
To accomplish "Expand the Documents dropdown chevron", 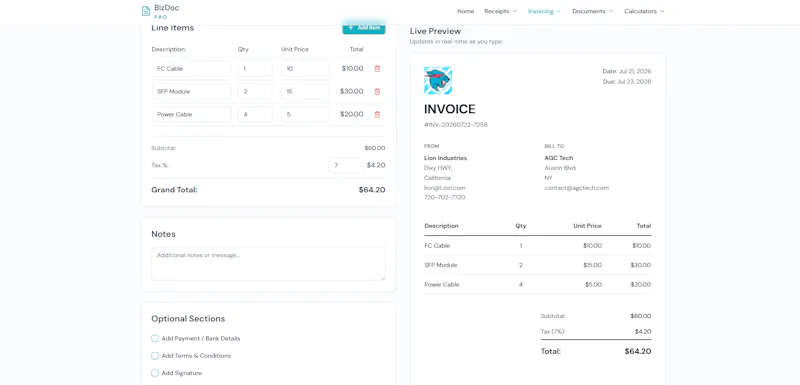I will tap(611, 11).
